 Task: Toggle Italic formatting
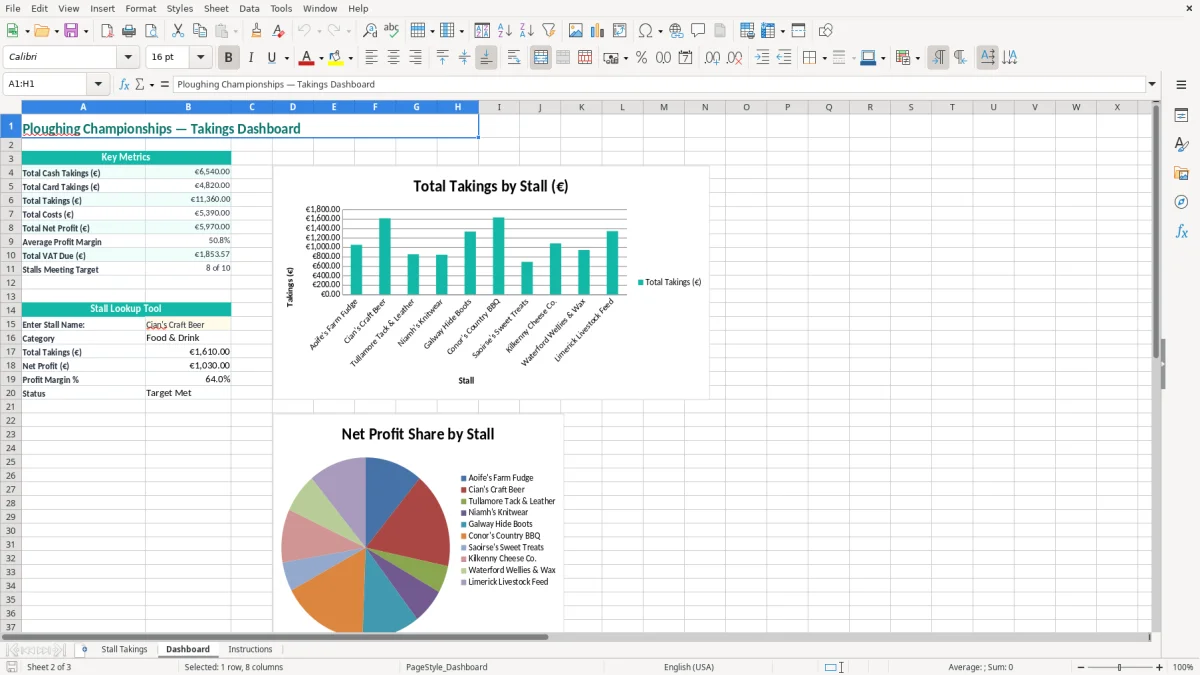[x=251, y=58]
